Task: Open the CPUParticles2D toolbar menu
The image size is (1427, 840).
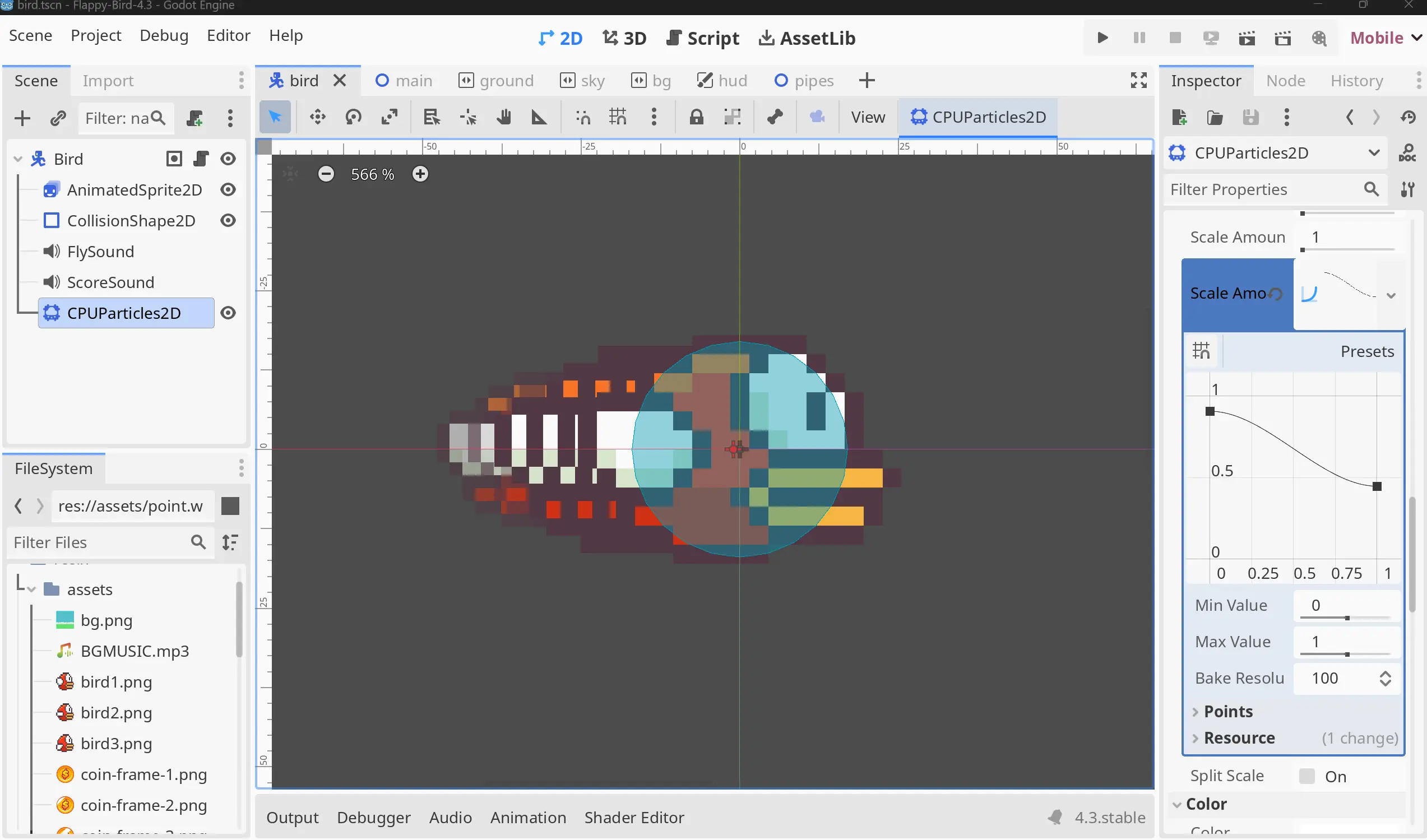Action: [x=978, y=117]
